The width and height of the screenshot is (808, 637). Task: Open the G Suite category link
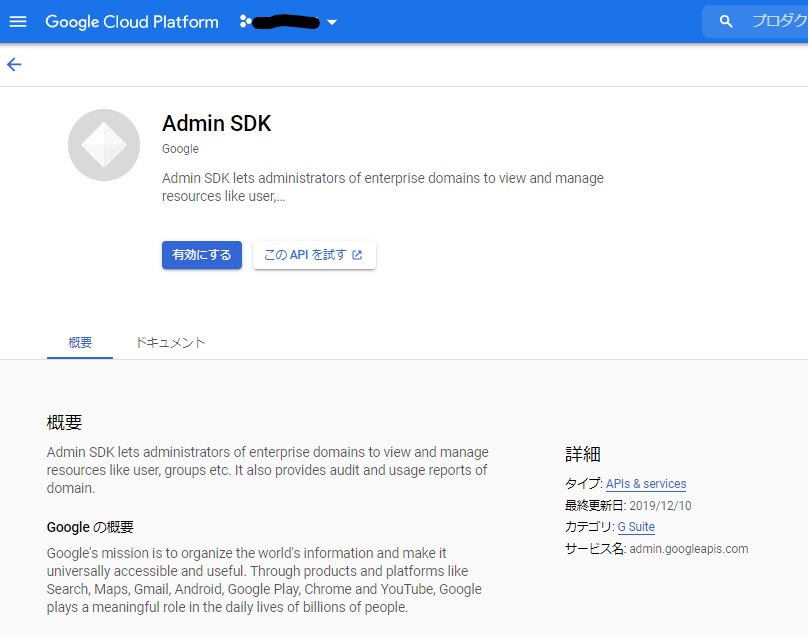(x=636, y=527)
